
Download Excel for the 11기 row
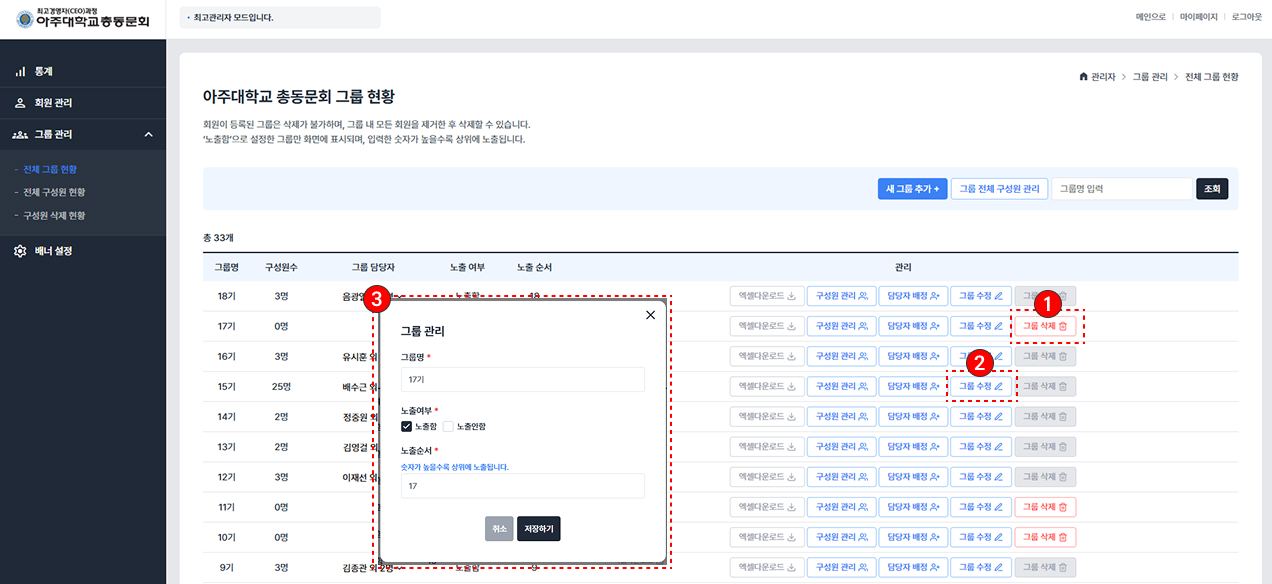pos(767,507)
